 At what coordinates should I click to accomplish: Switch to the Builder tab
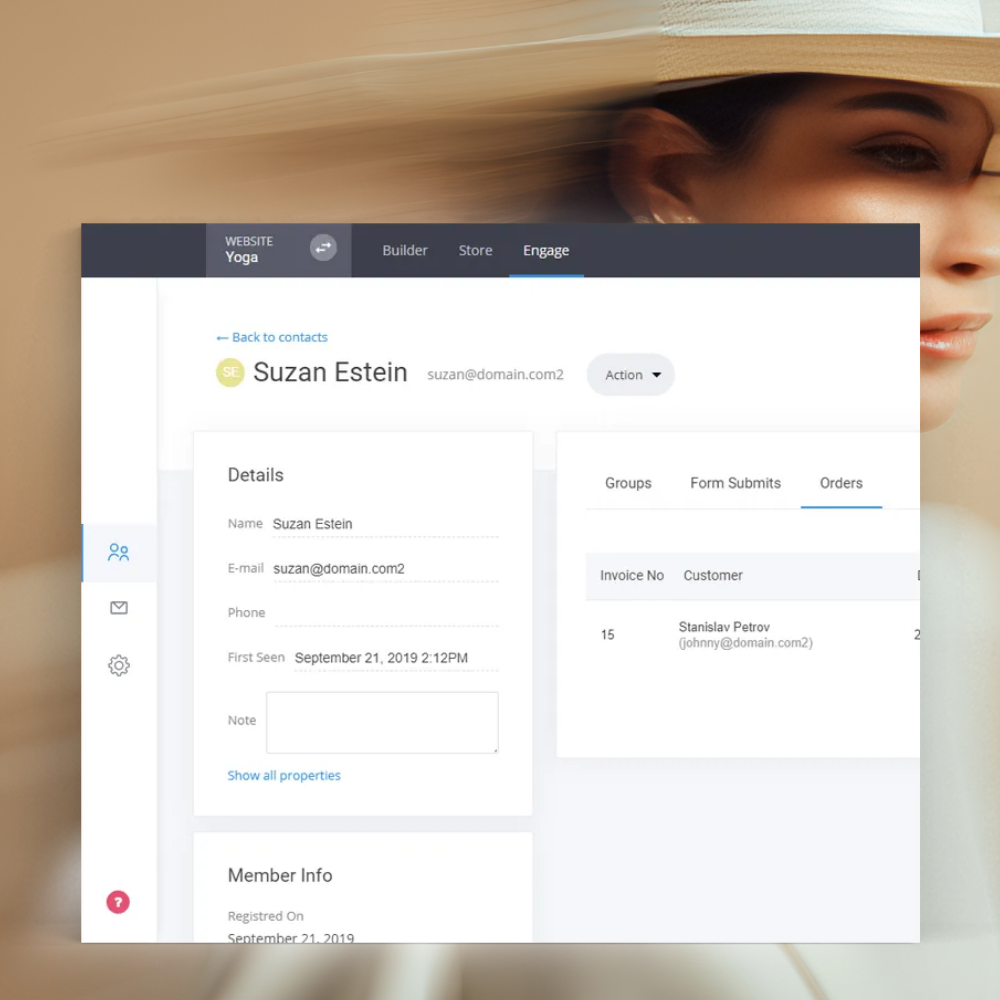(404, 250)
